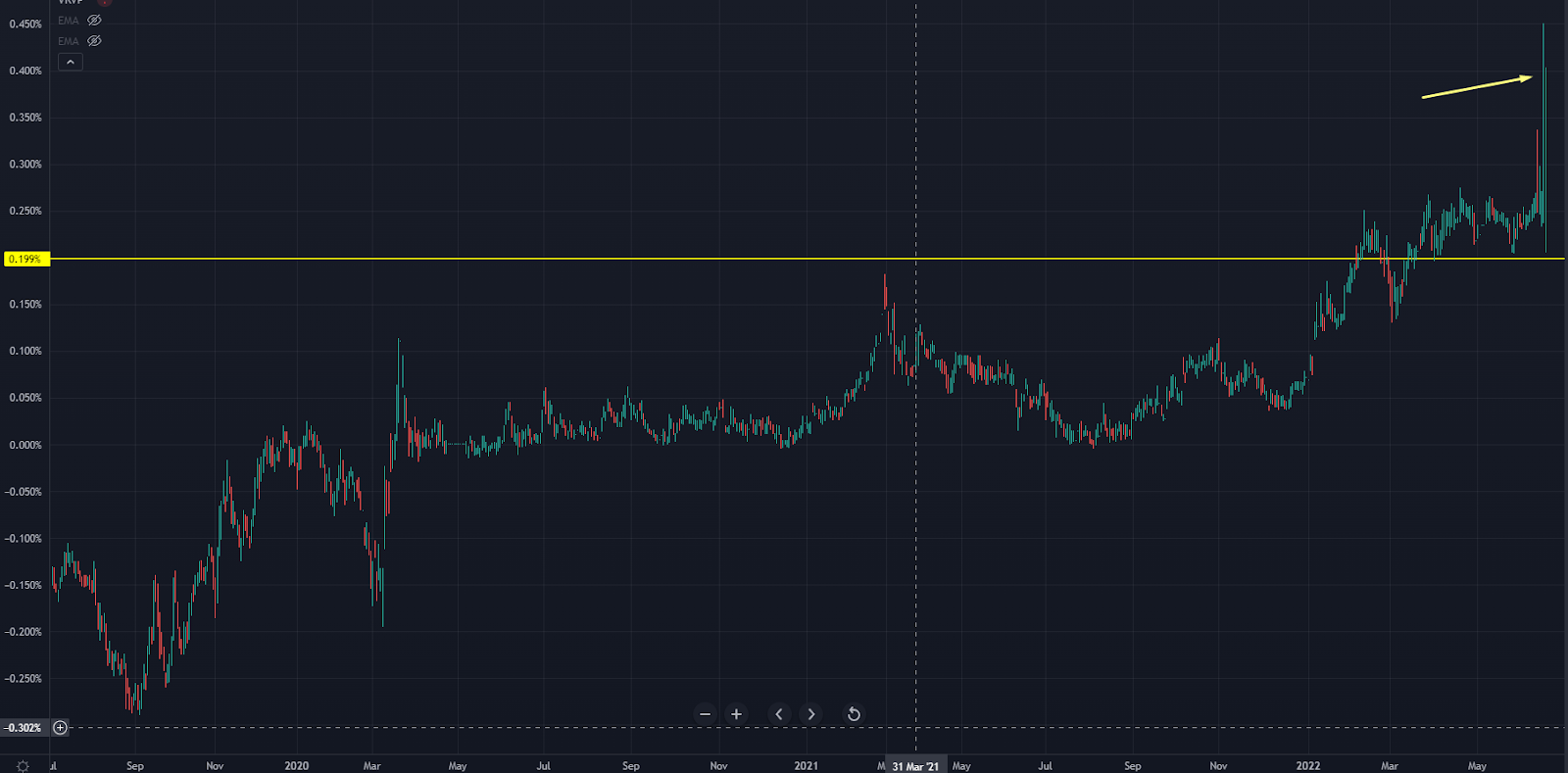Click the -0.200% price axis label

pyautogui.click(x=24, y=632)
